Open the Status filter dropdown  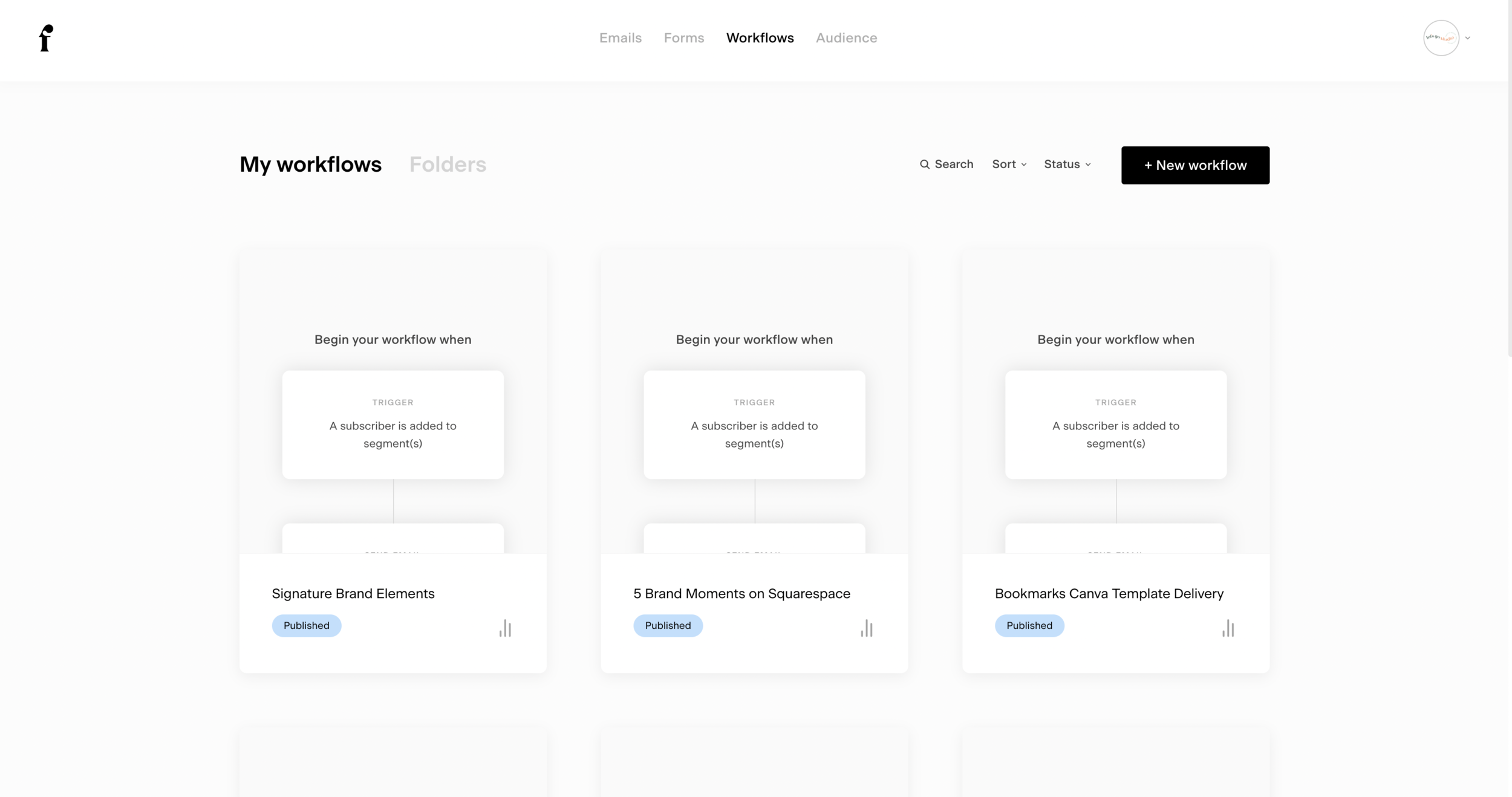tap(1067, 164)
